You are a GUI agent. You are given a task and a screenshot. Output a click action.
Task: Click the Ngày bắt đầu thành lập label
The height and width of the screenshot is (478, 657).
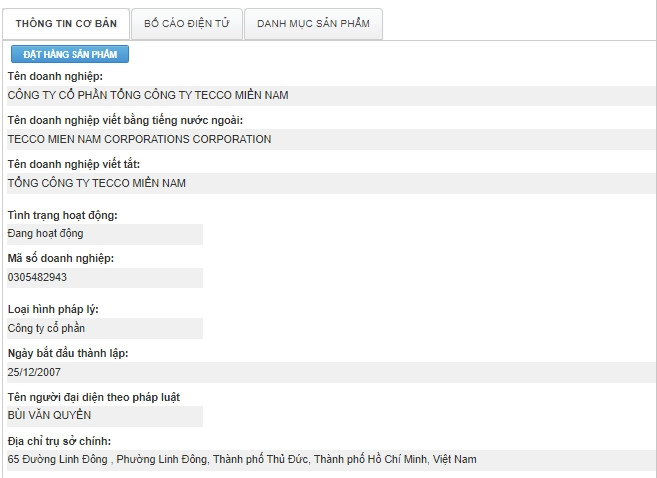67,353
